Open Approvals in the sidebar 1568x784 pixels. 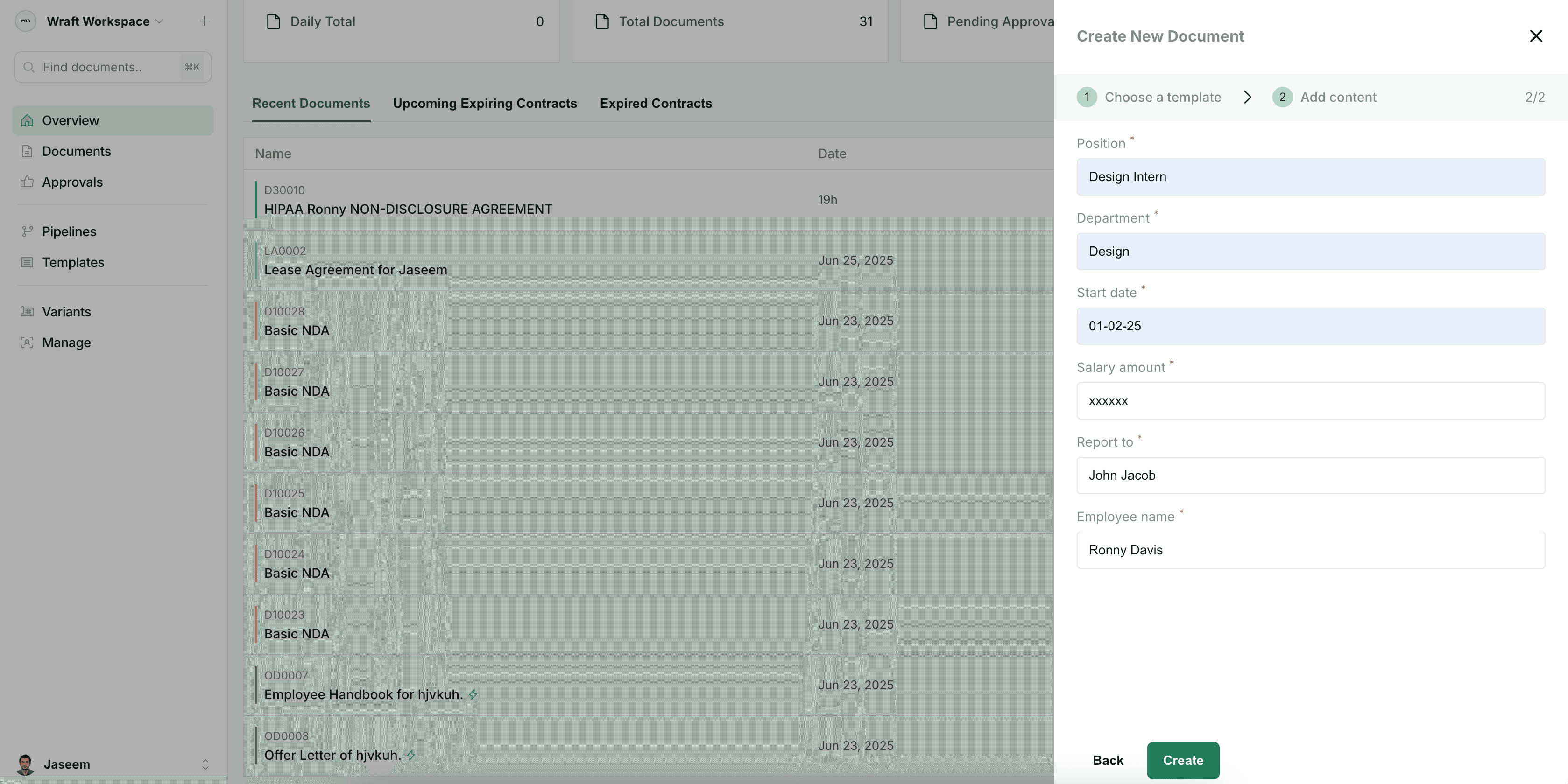click(x=72, y=182)
